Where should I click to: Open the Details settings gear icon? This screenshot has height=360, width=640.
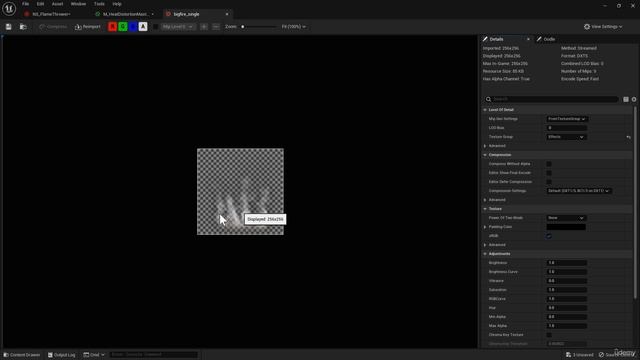click(634, 99)
